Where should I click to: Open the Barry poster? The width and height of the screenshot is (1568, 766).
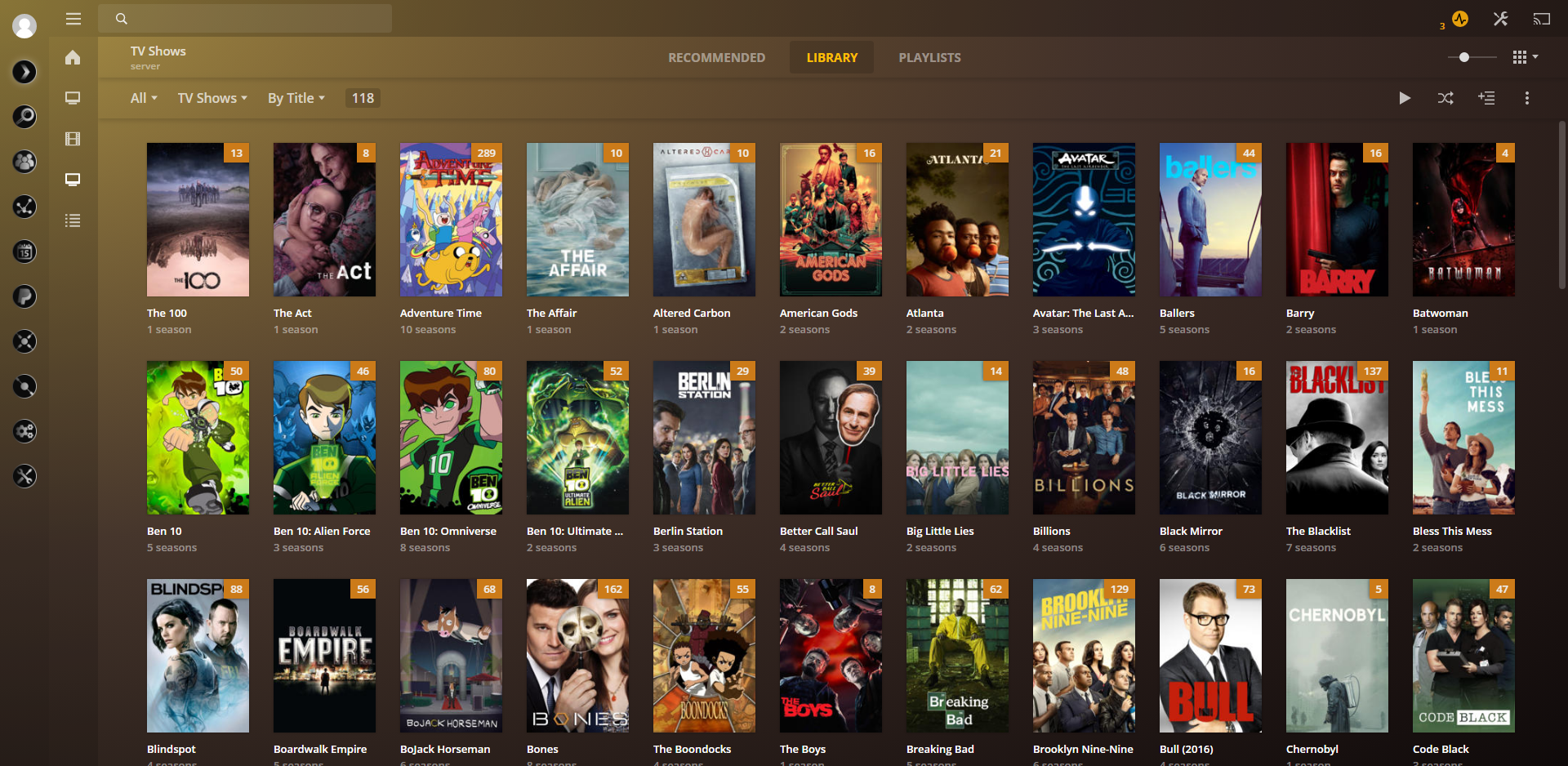1337,220
